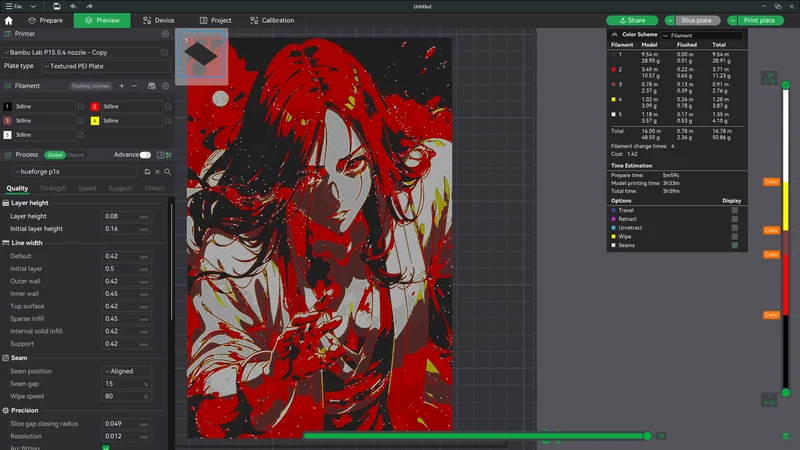The image size is (800, 450).
Task: Switch to Calibration tab
Action: (272, 20)
